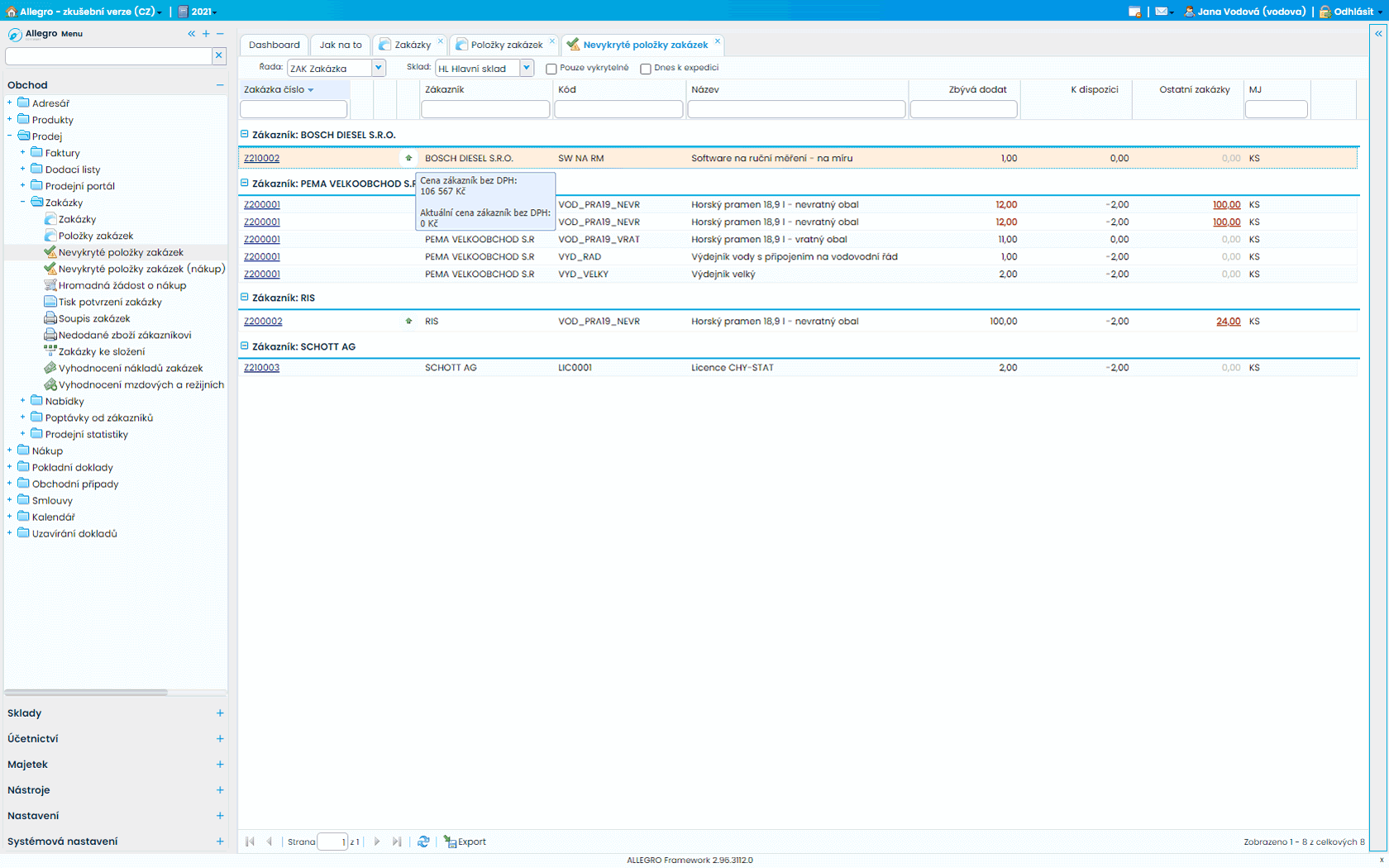Enable the Pouze vykrytelné checkbox
This screenshot has height=868, width=1389.
(x=551, y=69)
